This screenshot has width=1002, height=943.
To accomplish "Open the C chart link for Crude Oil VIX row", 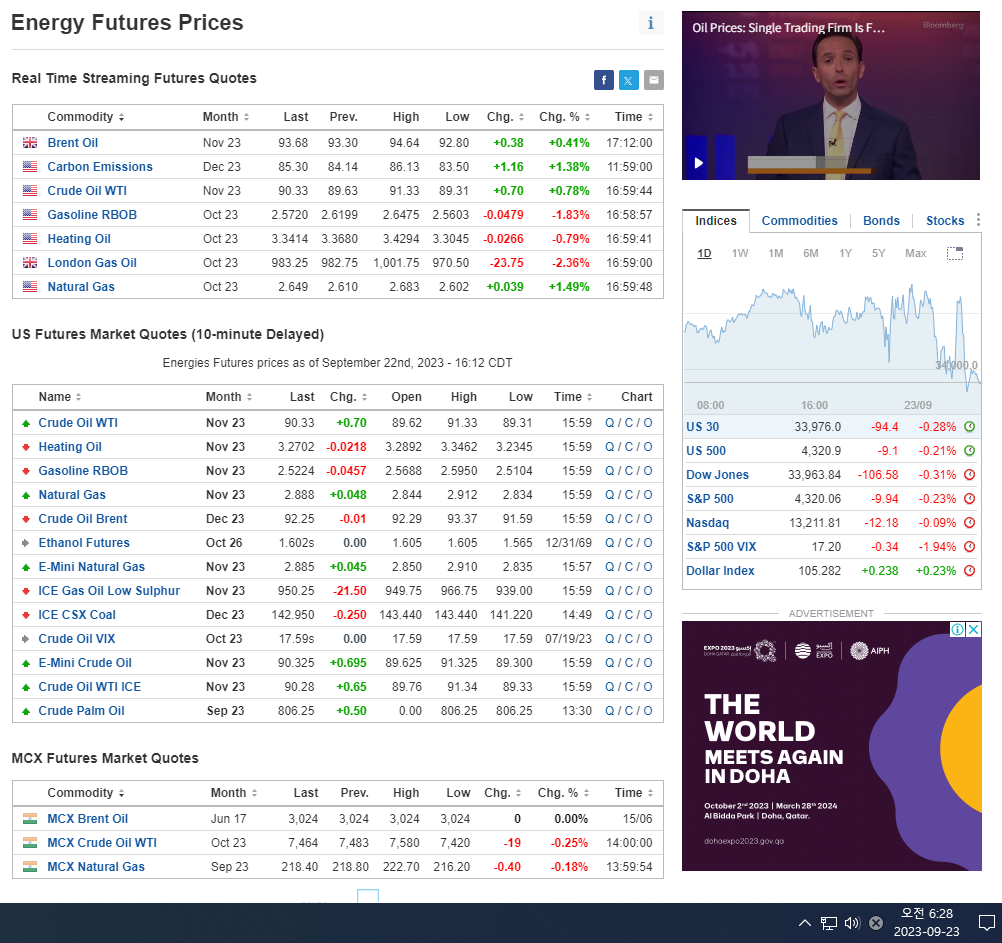I will click(x=629, y=639).
